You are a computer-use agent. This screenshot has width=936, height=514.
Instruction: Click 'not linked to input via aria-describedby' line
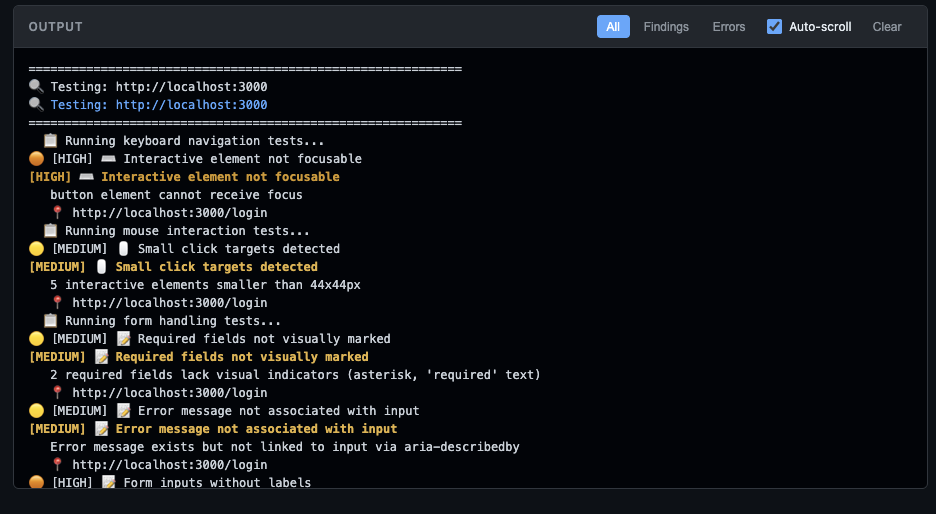click(x=285, y=447)
